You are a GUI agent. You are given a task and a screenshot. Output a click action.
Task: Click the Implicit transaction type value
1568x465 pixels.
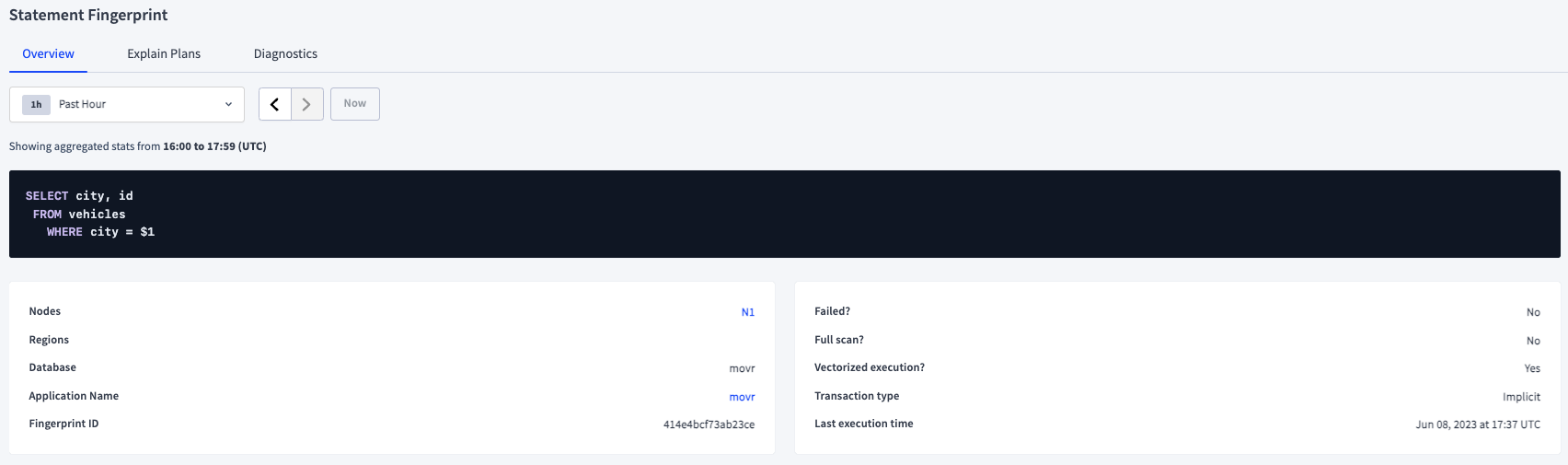coord(1520,397)
